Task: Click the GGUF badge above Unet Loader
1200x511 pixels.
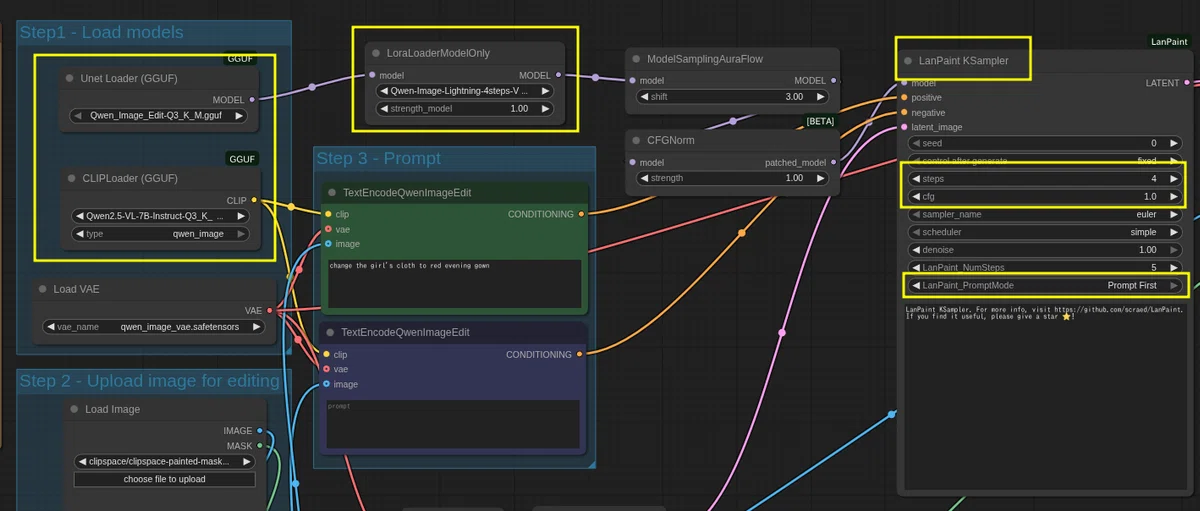Action: pos(241,59)
